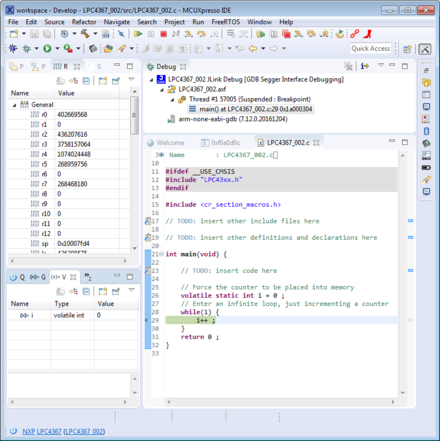Collapse the Thread #1 57005 node
The height and width of the screenshot is (441, 440).
point(173,100)
